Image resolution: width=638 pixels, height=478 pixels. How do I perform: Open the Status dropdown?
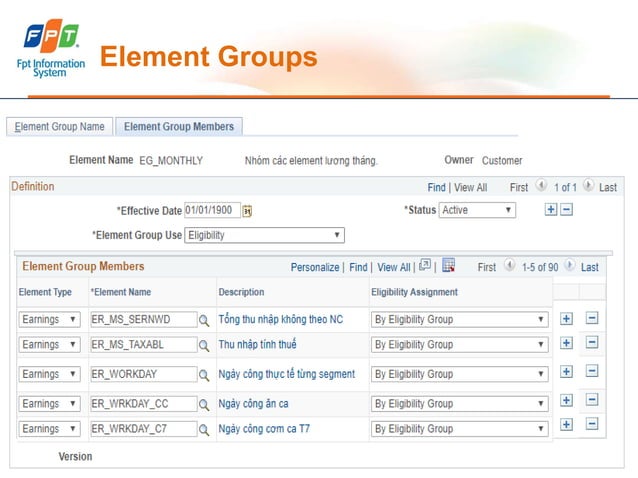(477, 210)
